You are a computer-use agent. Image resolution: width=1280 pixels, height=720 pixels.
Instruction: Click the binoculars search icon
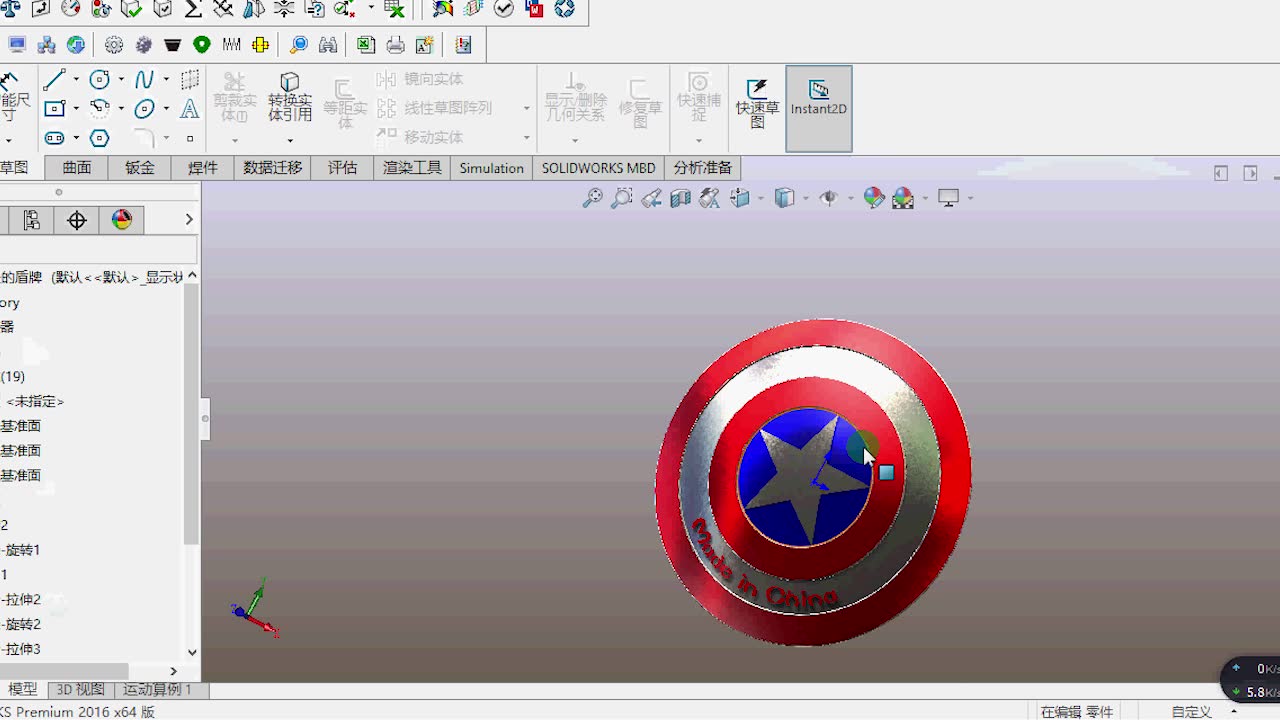(327, 45)
